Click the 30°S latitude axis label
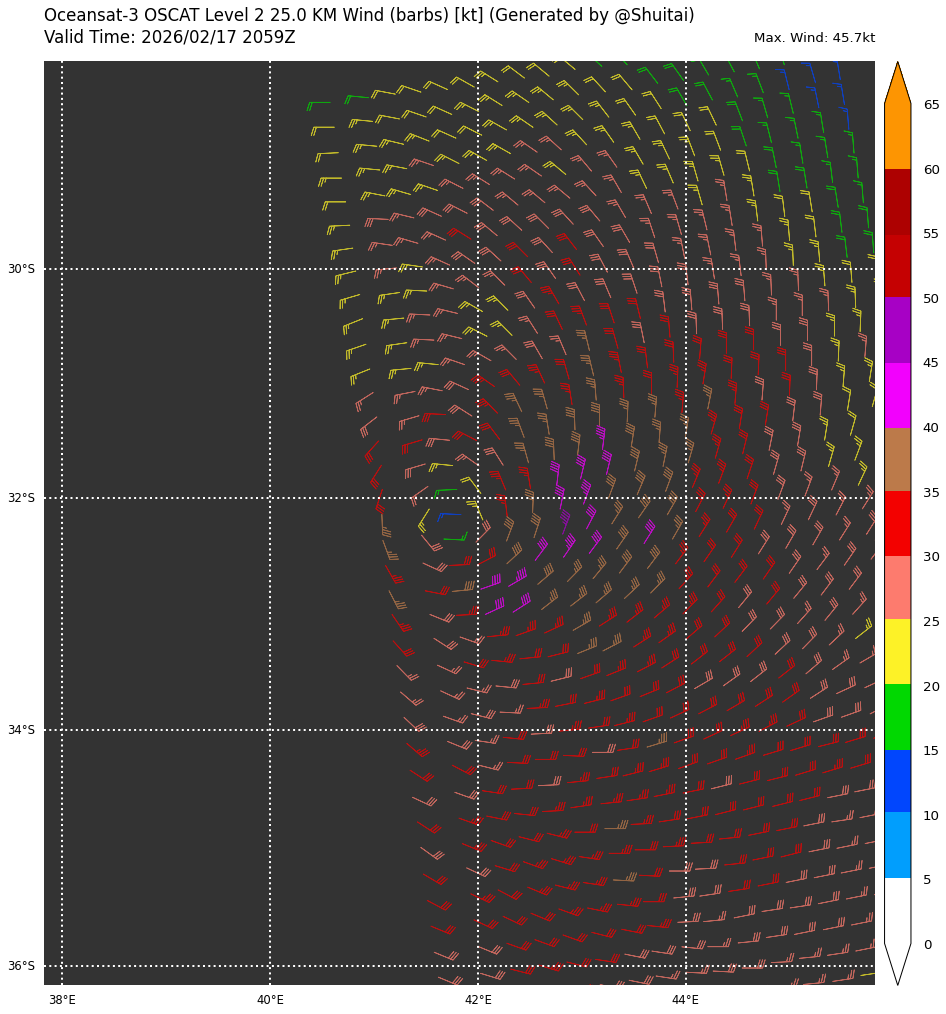This screenshot has width=946, height=1014. tap(21, 269)
